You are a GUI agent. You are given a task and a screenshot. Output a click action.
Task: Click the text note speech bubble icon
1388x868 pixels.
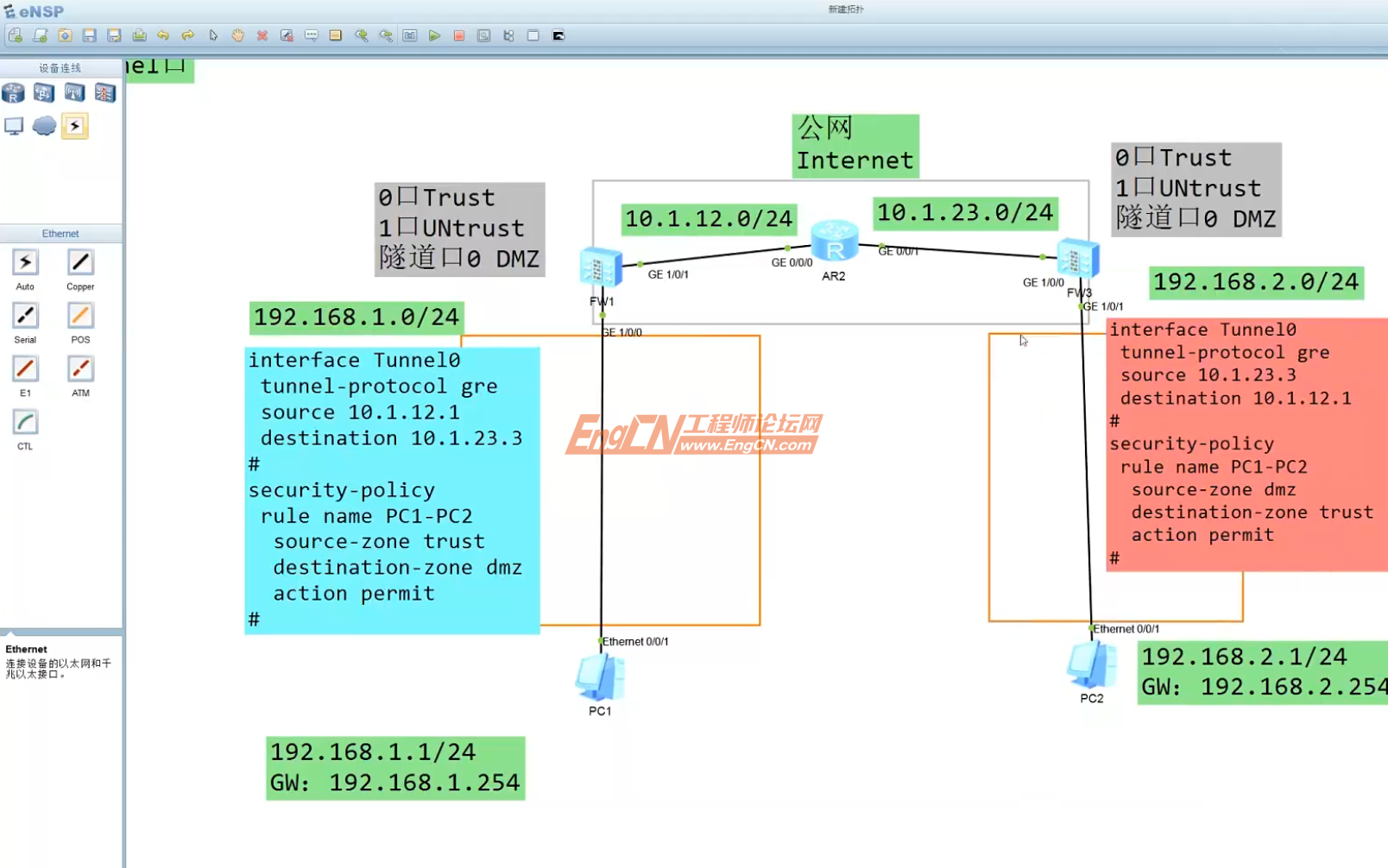point(312,35)
